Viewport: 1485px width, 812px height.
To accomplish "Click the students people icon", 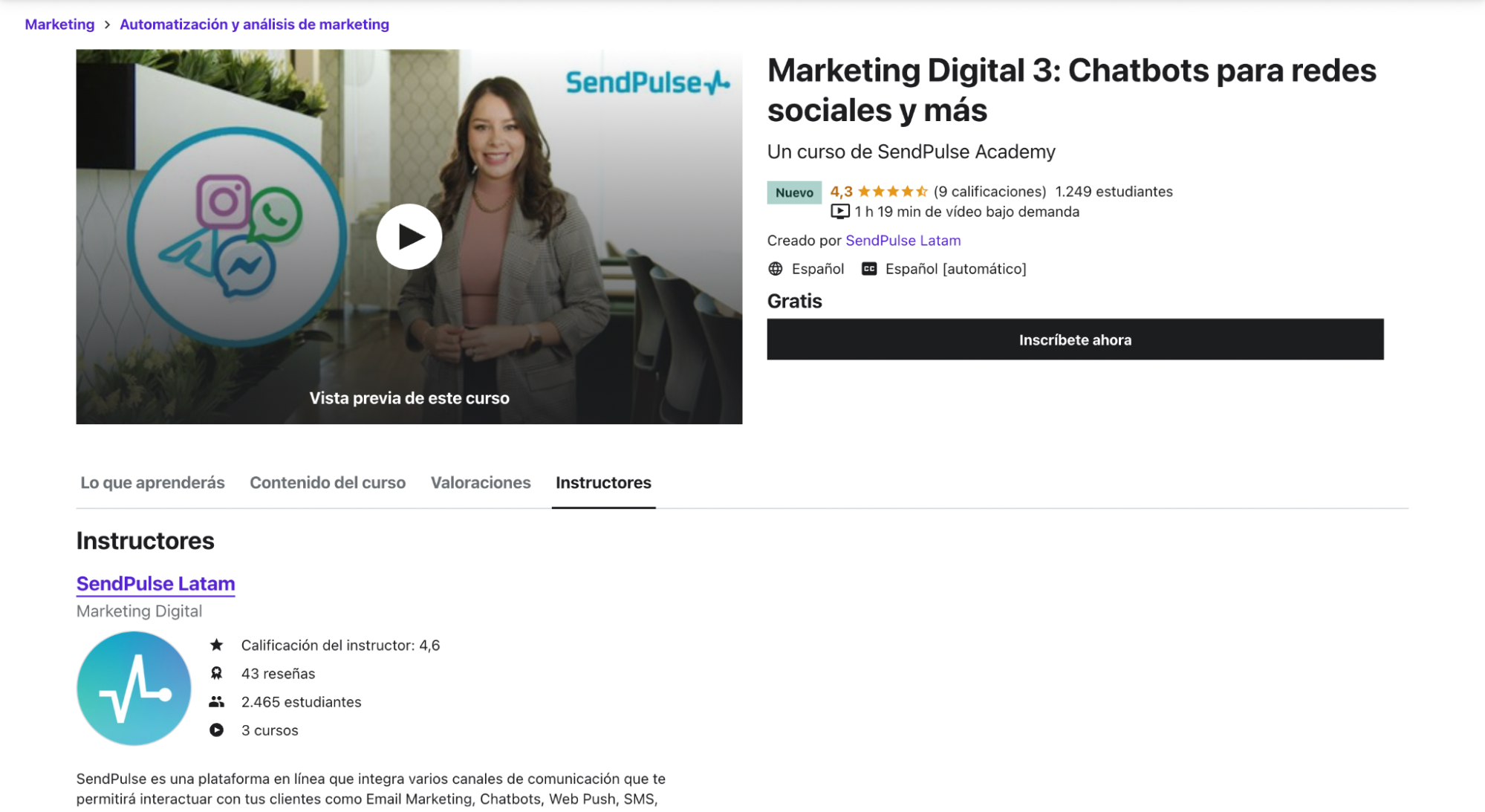I will tap(216, 701).
